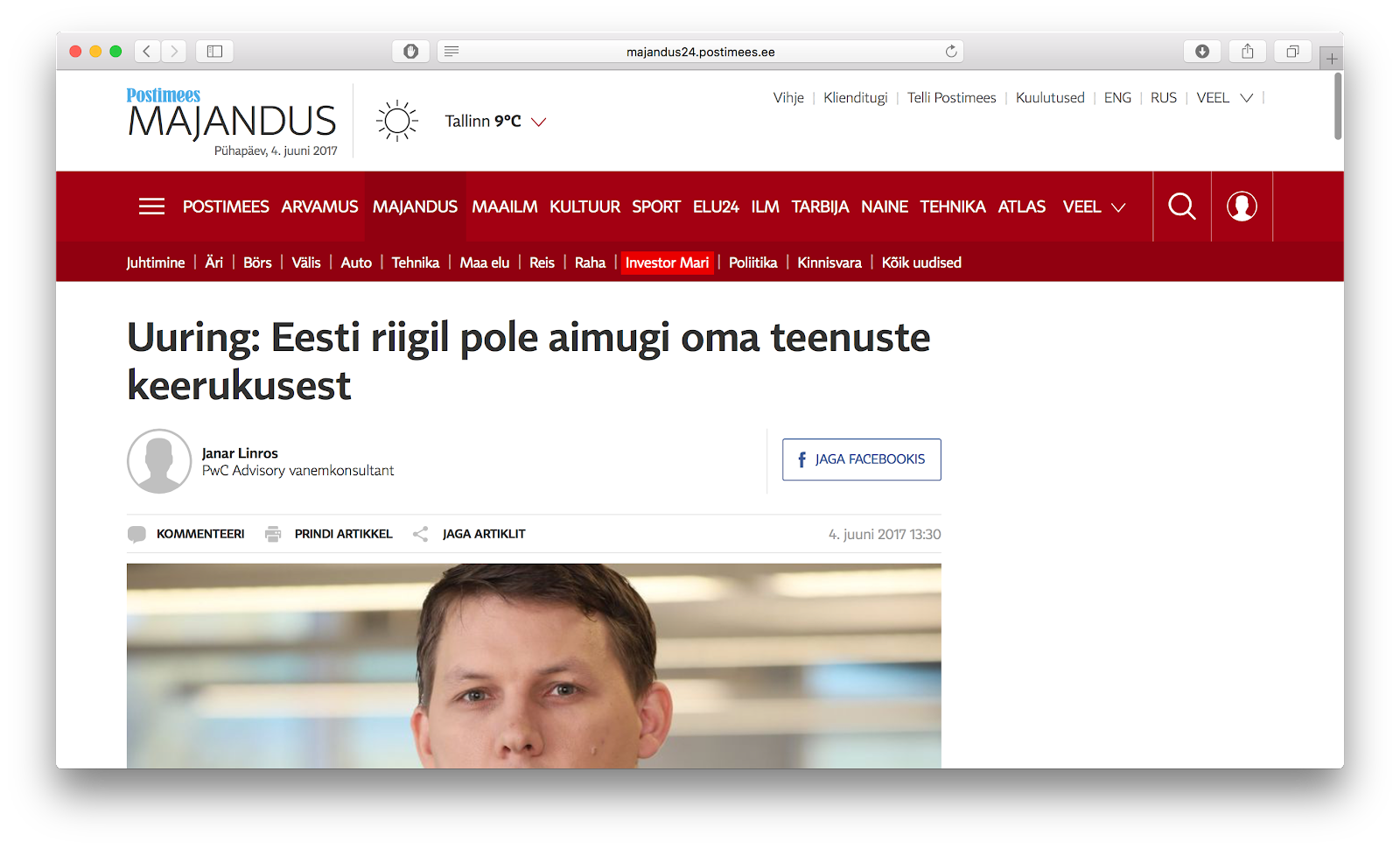Screen dimensions: 1400x849
Task: Open Klienditugi link
Action: (856, 98)
